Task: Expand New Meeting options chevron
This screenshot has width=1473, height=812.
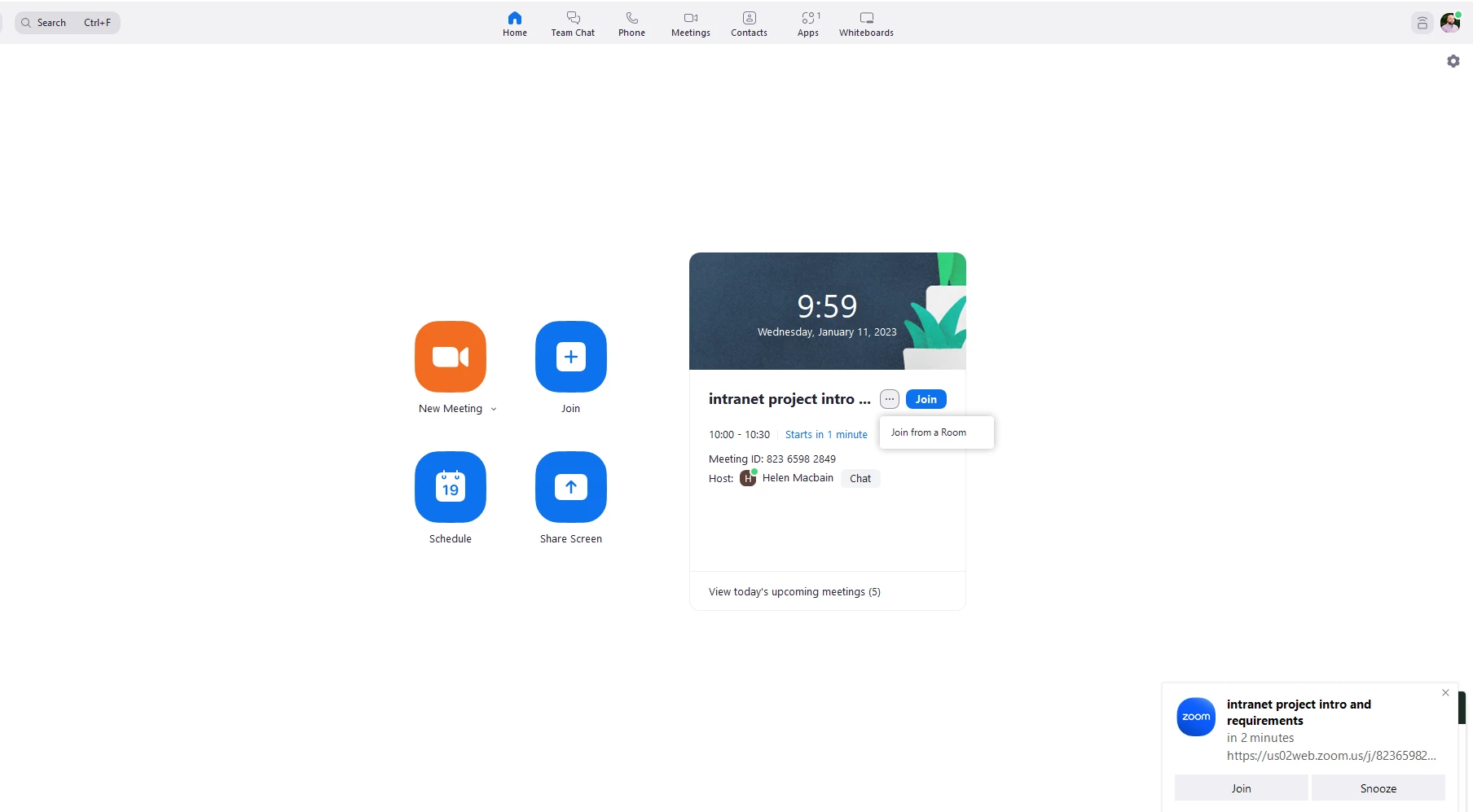Action: [x=494, y=409]
